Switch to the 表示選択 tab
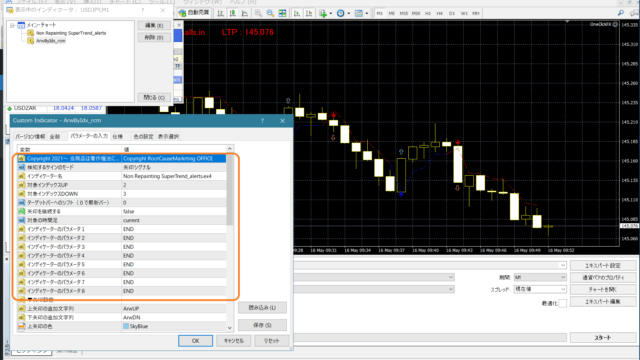The width and height of the screenshot is (640, 360). coord(169,136)
